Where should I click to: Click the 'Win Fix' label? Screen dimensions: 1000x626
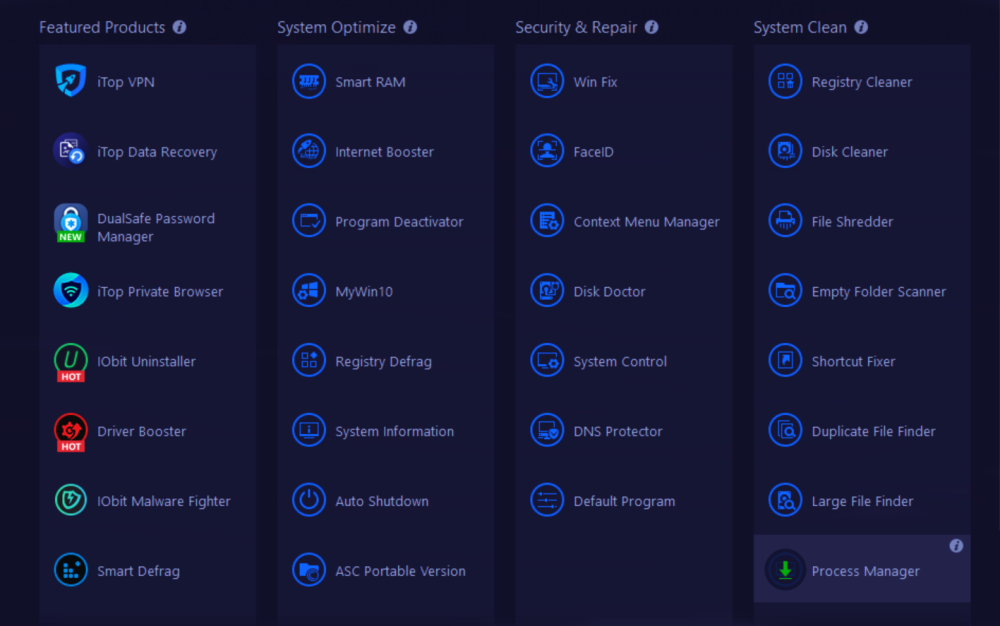coord(595,82)
